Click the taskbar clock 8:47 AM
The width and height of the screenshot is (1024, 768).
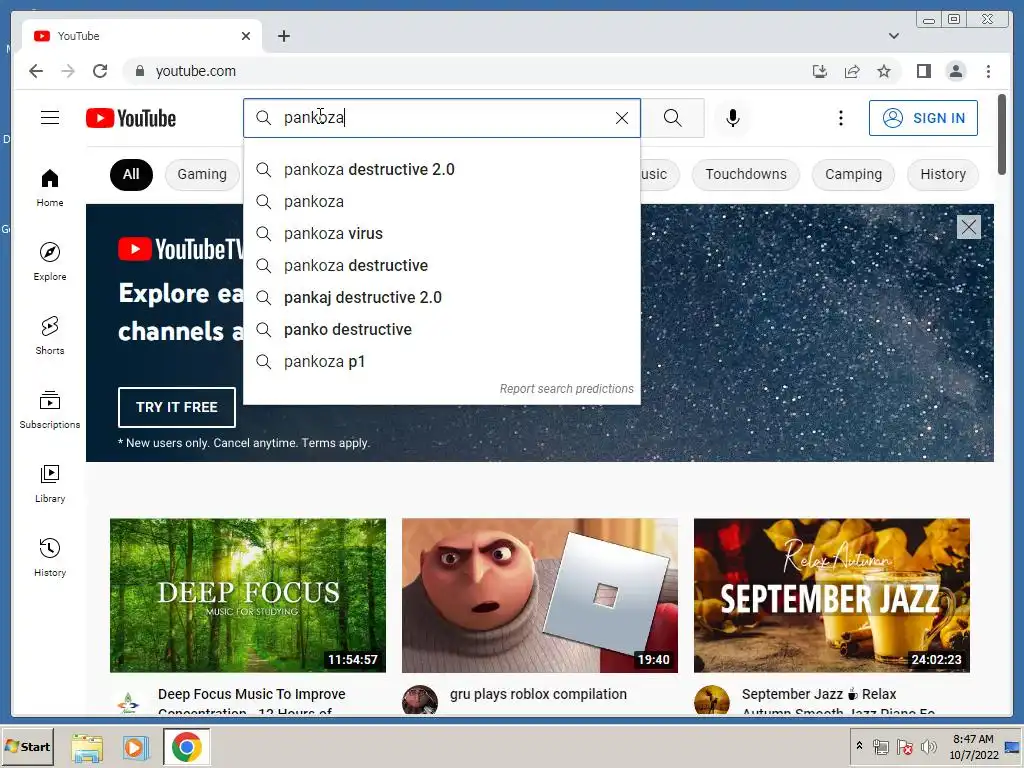[x=973, y=739]
